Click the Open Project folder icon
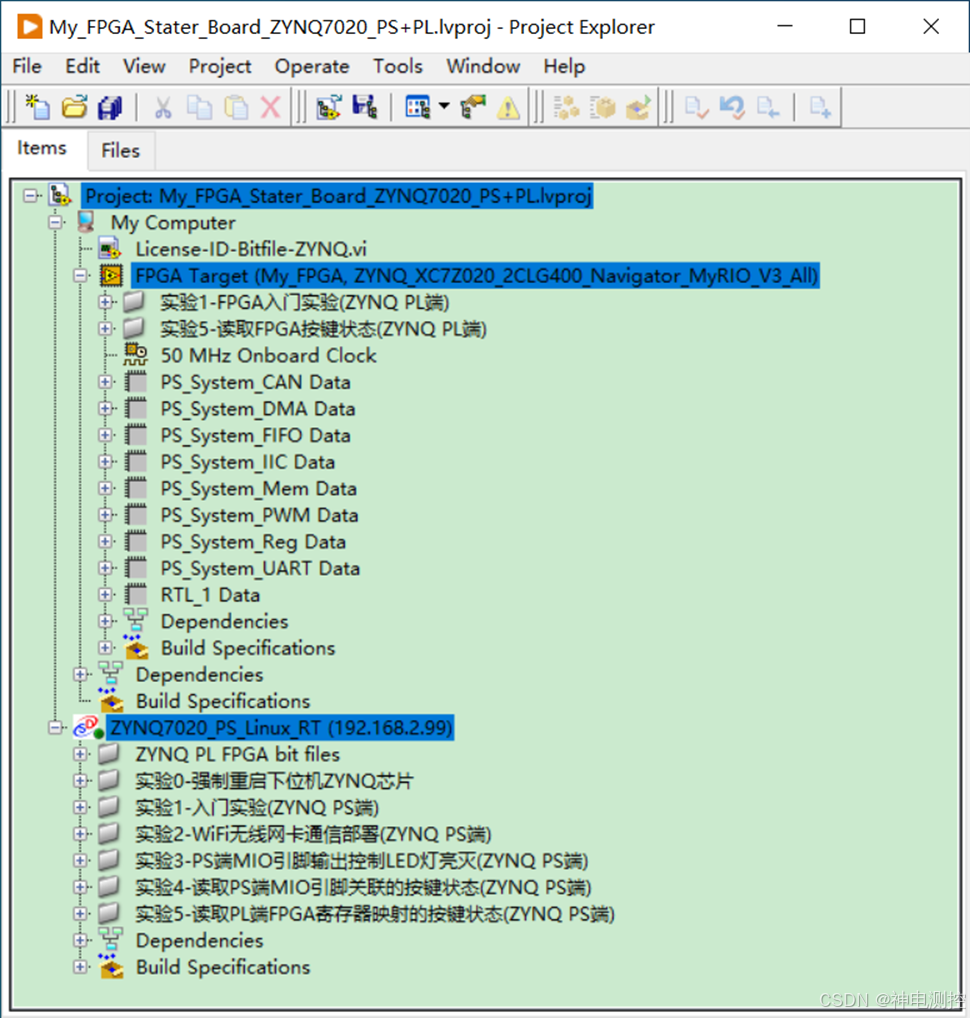The width and height of the screenshot is (970, 1018). (75, 107)
